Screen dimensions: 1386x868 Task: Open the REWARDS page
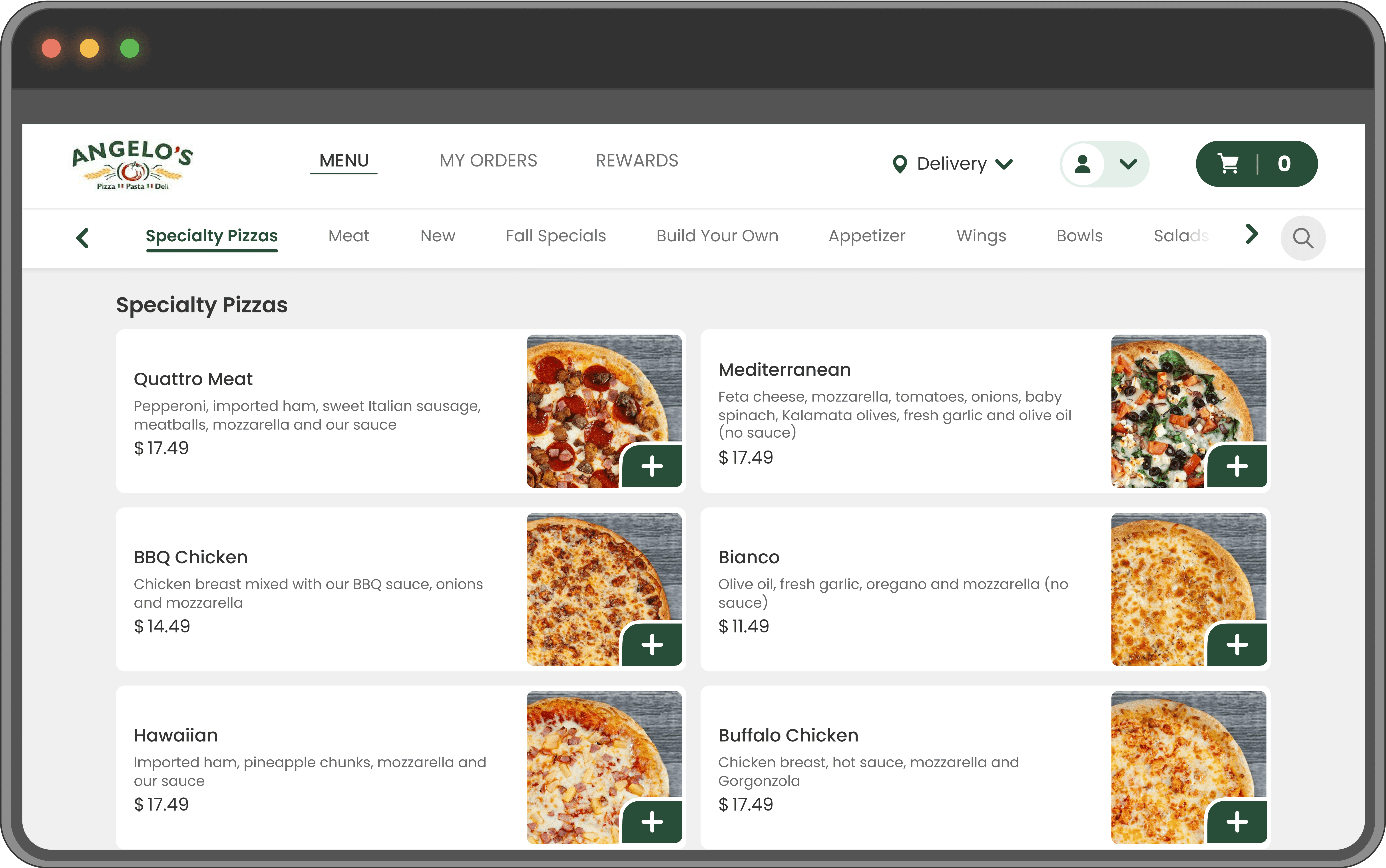pyautogui.click(x=637, y=161)
